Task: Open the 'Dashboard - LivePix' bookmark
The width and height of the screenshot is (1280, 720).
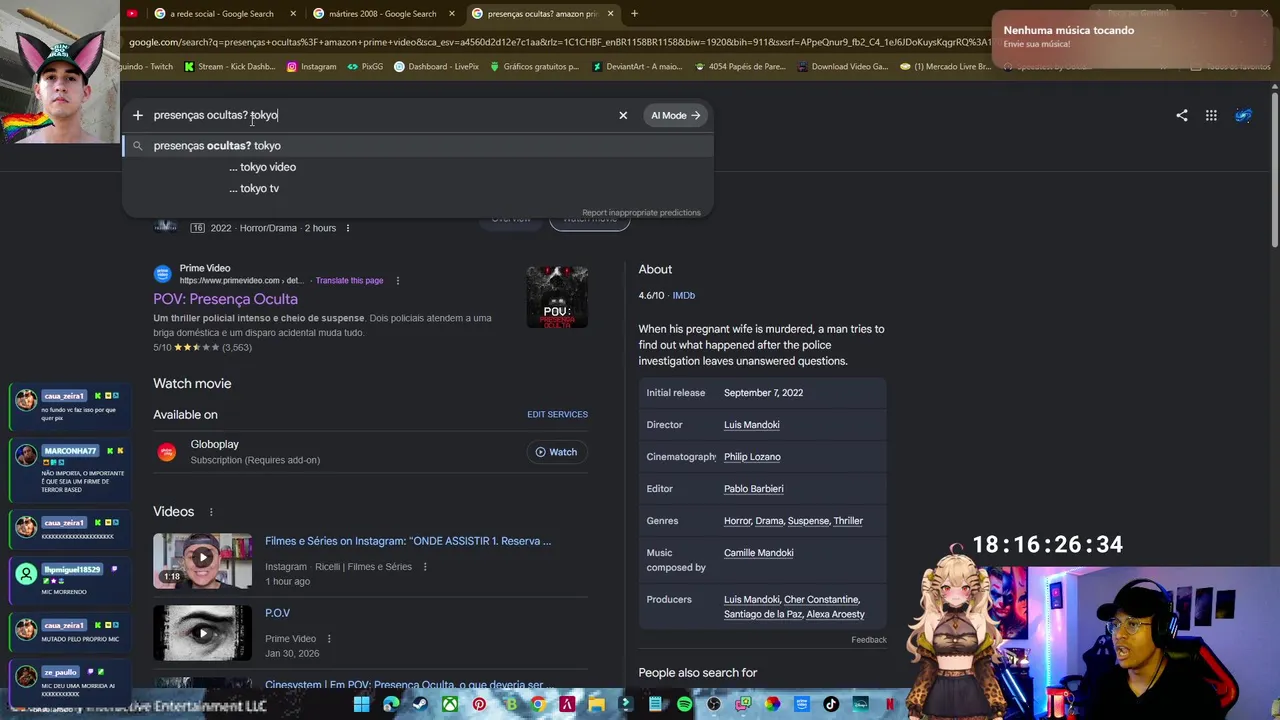Action: (x=436, y=67)
